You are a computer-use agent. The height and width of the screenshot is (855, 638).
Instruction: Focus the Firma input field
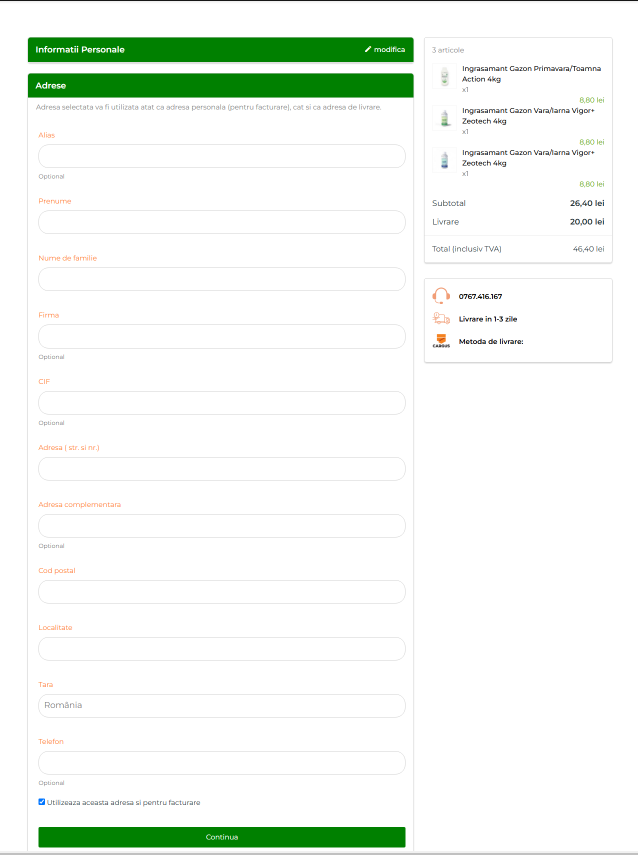[222, 336]
